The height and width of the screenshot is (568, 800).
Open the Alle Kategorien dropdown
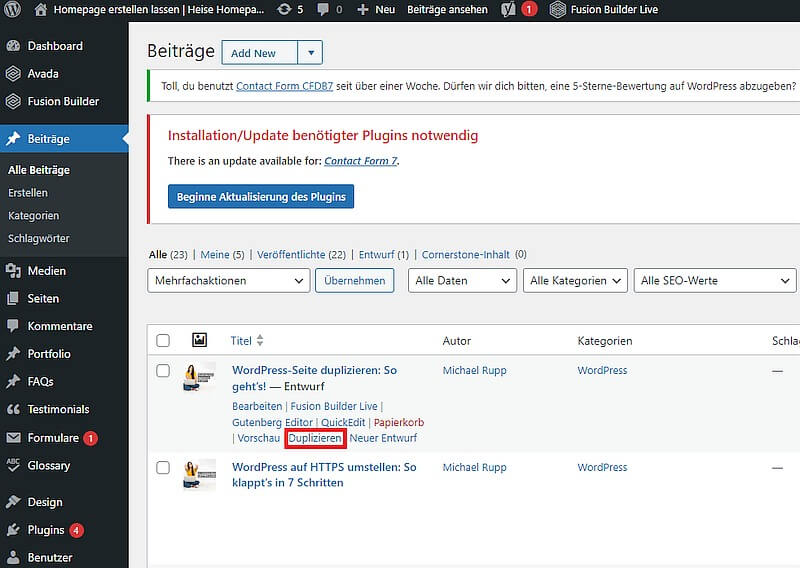click(576, 281)
